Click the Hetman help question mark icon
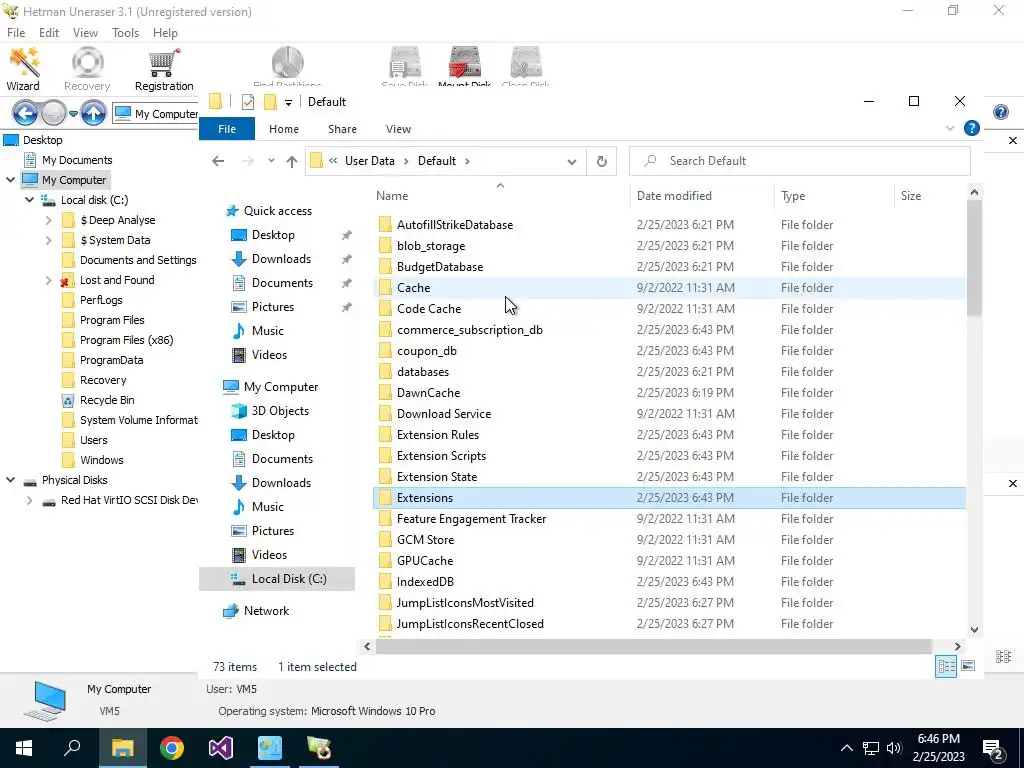 [x=1000, y=112]
